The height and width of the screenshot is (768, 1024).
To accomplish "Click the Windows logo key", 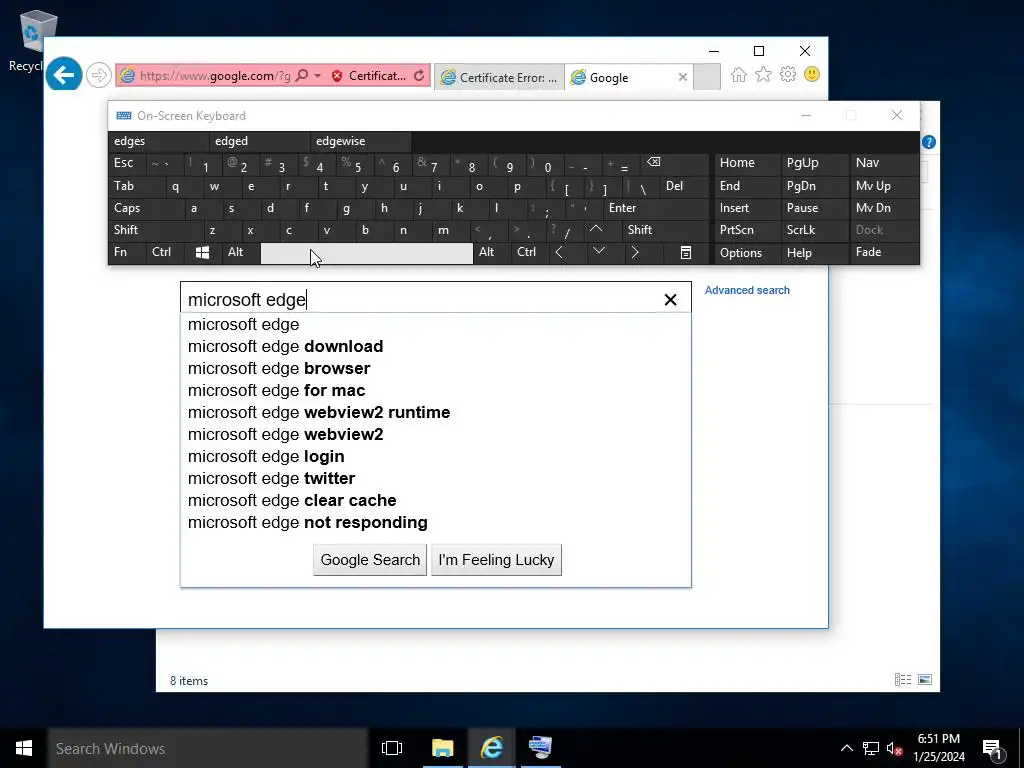I will (x=202, y=253).
